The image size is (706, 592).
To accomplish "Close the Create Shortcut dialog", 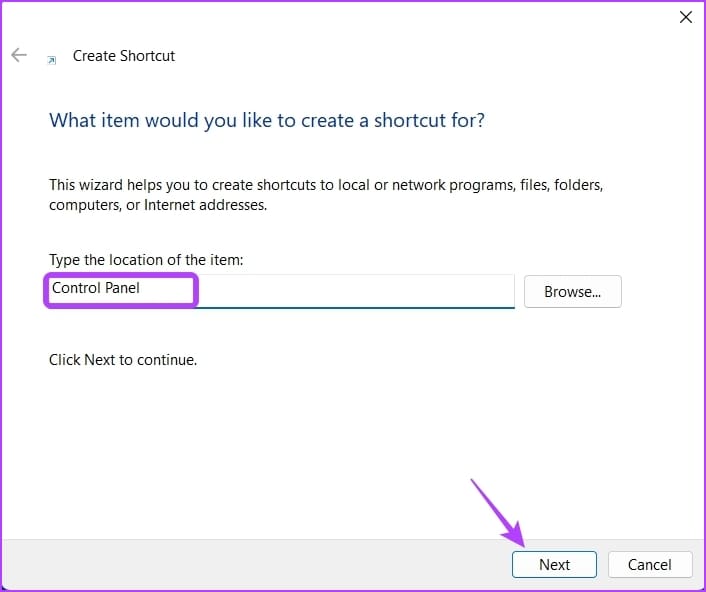I will coord(685,18).
